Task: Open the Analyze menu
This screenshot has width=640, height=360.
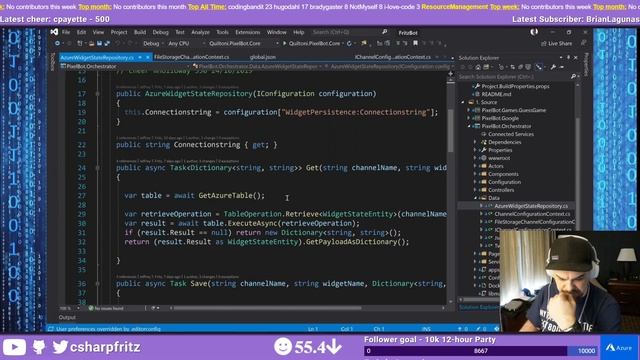Action: 200,32
